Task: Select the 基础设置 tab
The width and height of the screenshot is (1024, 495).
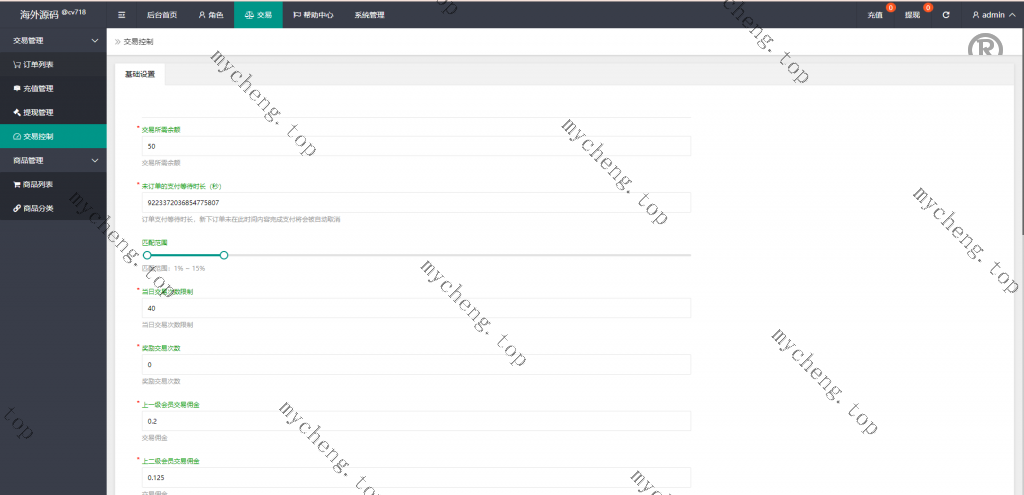Action: click(140, 75)
